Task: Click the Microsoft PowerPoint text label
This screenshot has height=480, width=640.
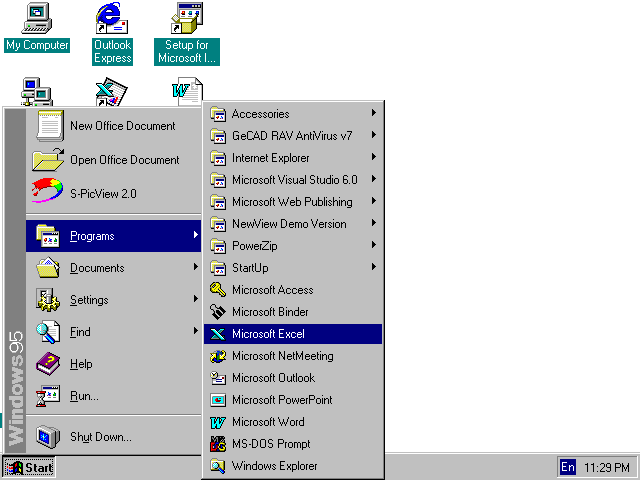Action: [282, 400]
